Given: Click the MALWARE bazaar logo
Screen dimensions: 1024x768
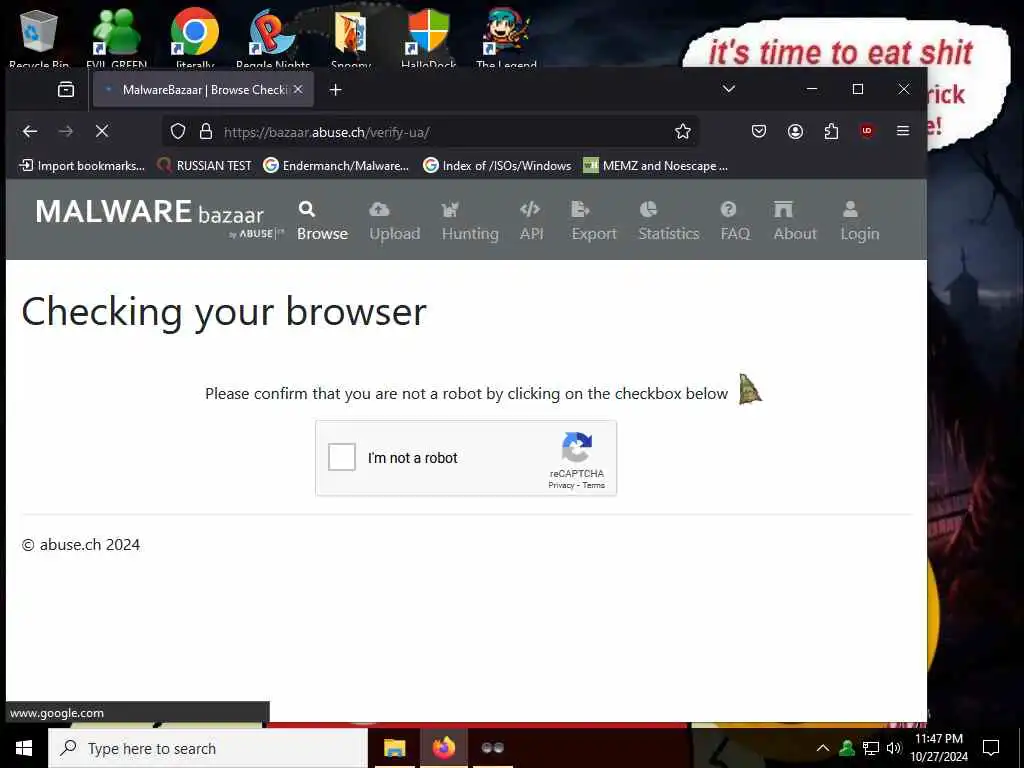Looking at the screenshot, I should [159, 217].
